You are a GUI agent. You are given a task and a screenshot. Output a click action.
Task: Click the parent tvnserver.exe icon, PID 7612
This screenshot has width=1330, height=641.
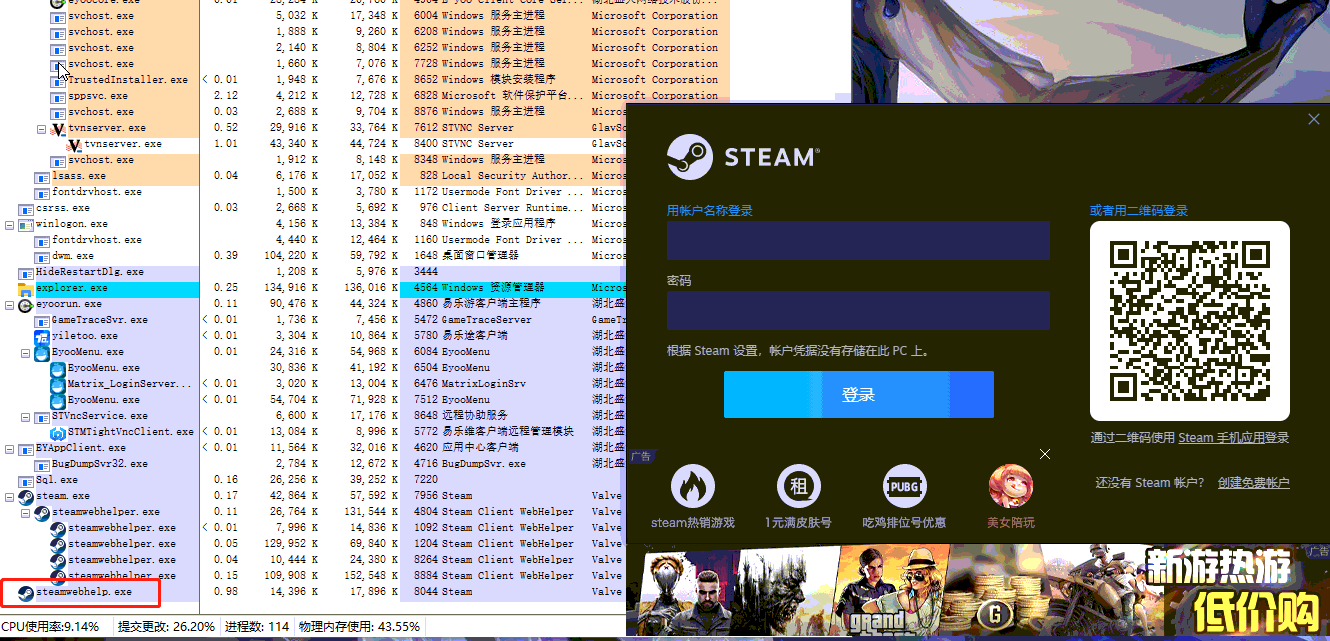(58, 128)
